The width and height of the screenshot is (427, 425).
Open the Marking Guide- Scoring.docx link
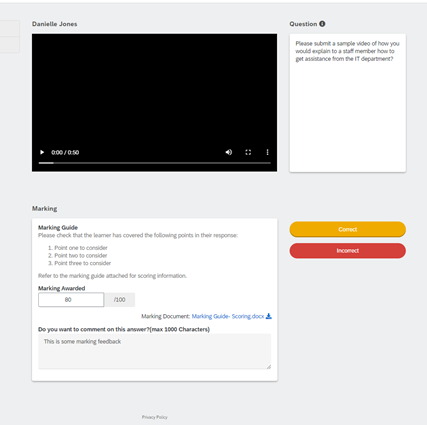(228, 316)
